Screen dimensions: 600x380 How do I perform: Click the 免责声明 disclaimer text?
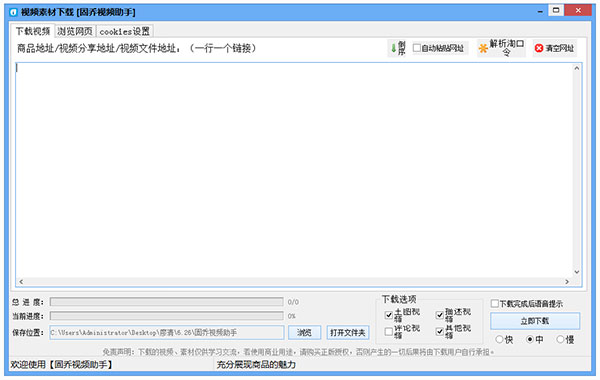tap(298, 352)
